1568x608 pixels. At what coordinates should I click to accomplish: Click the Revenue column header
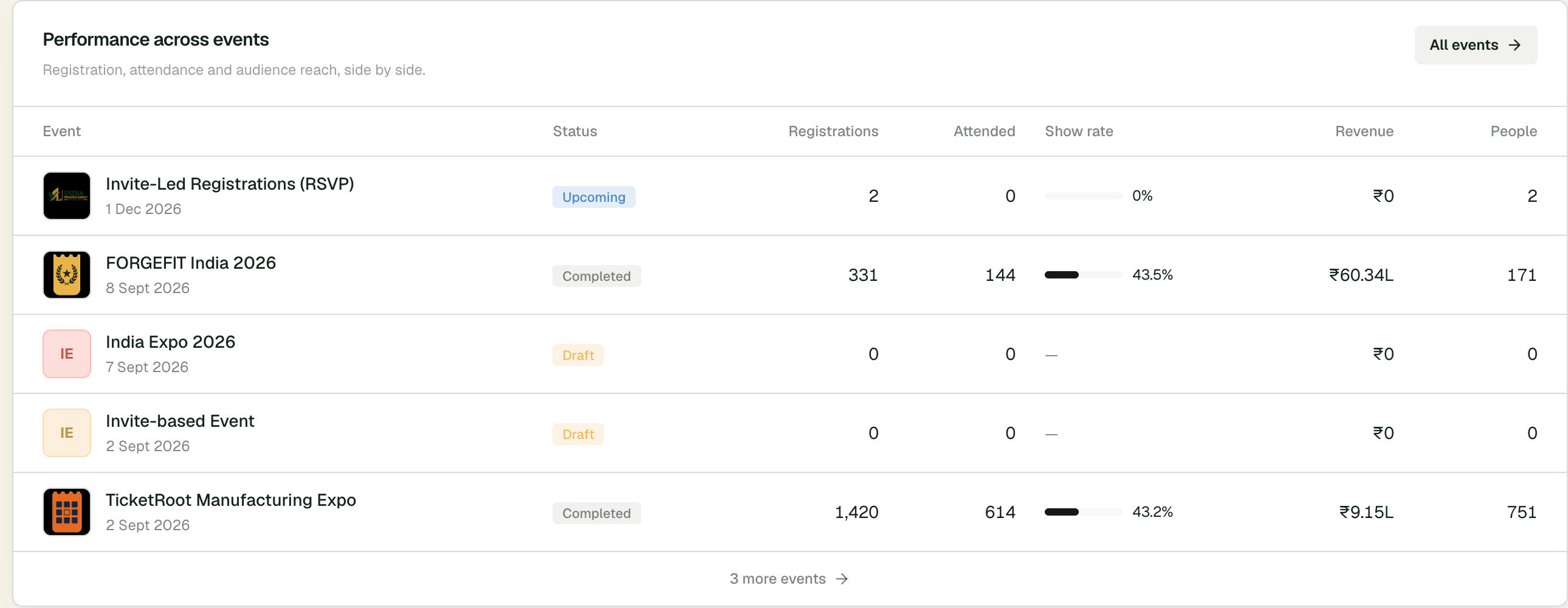1364,131
